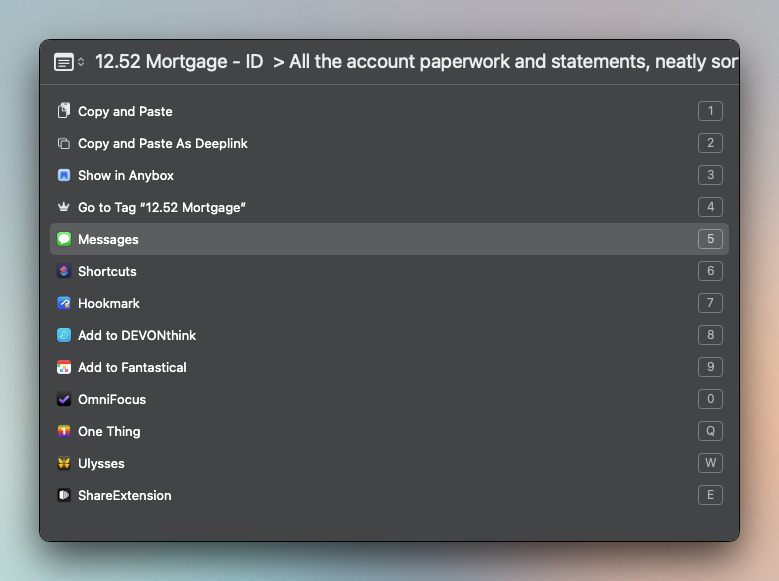Viewport: 779px width, 581px height.
Task: Click the Hookmark app icon
Action: (x=64, y=303)
